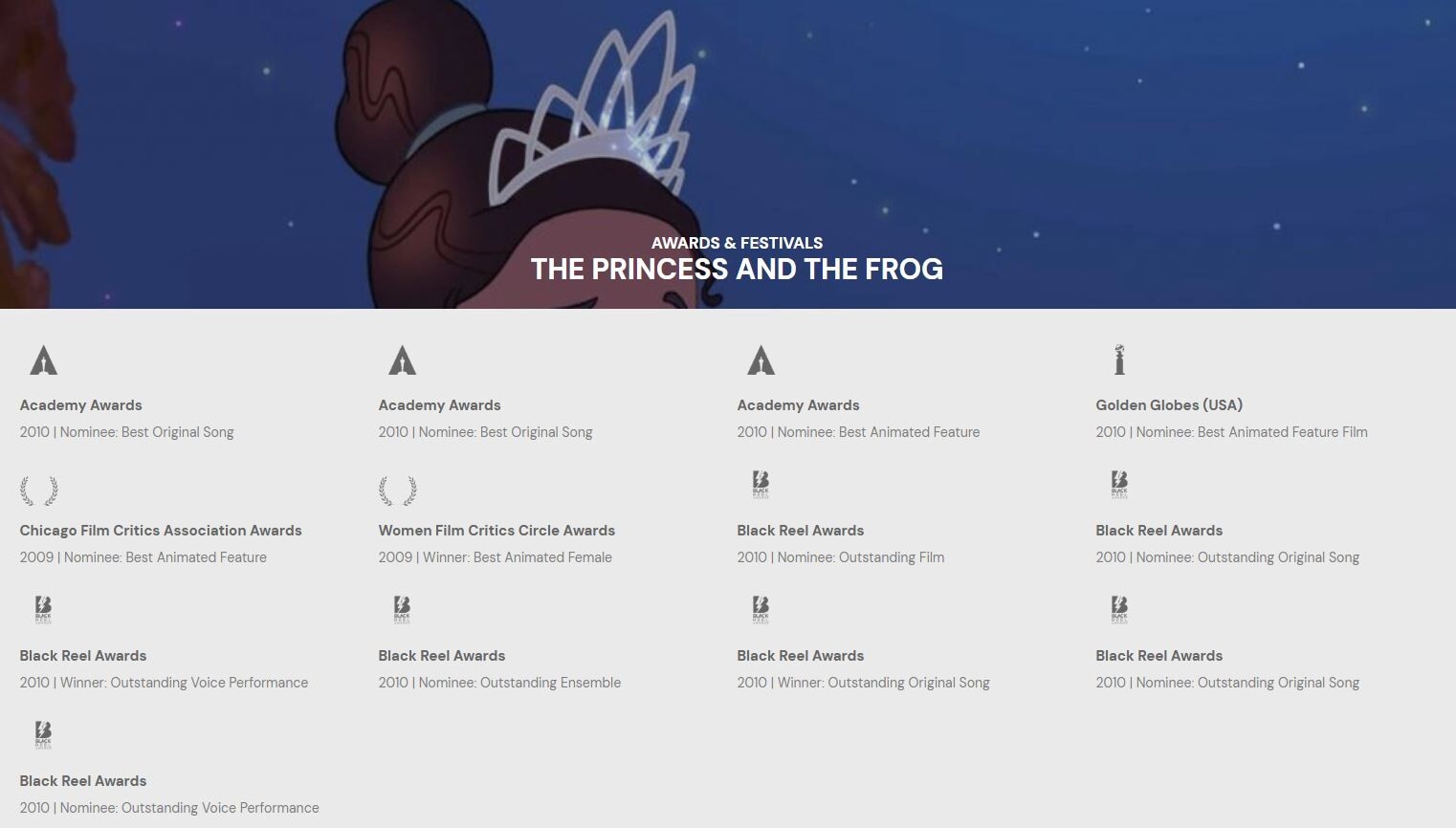Open Chicago Film Critics Association Awards title
The height and width of the screenshot is (828, 1456).
(161, 531)
